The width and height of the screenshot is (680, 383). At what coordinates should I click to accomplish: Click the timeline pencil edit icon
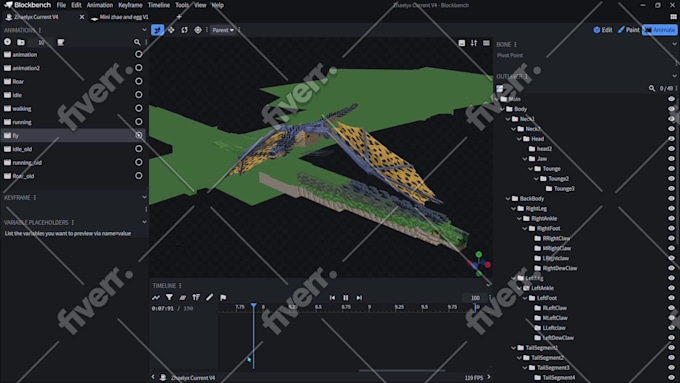[x=209, y=298]
